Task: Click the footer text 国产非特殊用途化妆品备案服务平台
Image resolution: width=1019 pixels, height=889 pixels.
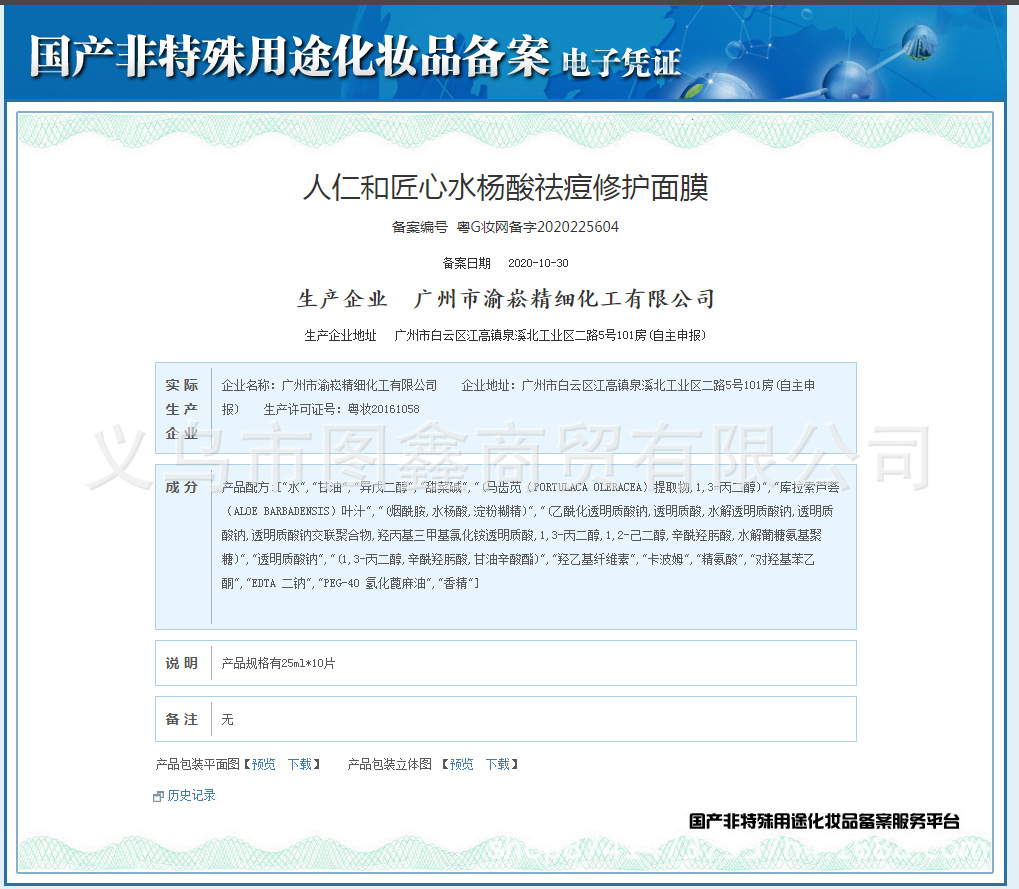Action: 824,821
